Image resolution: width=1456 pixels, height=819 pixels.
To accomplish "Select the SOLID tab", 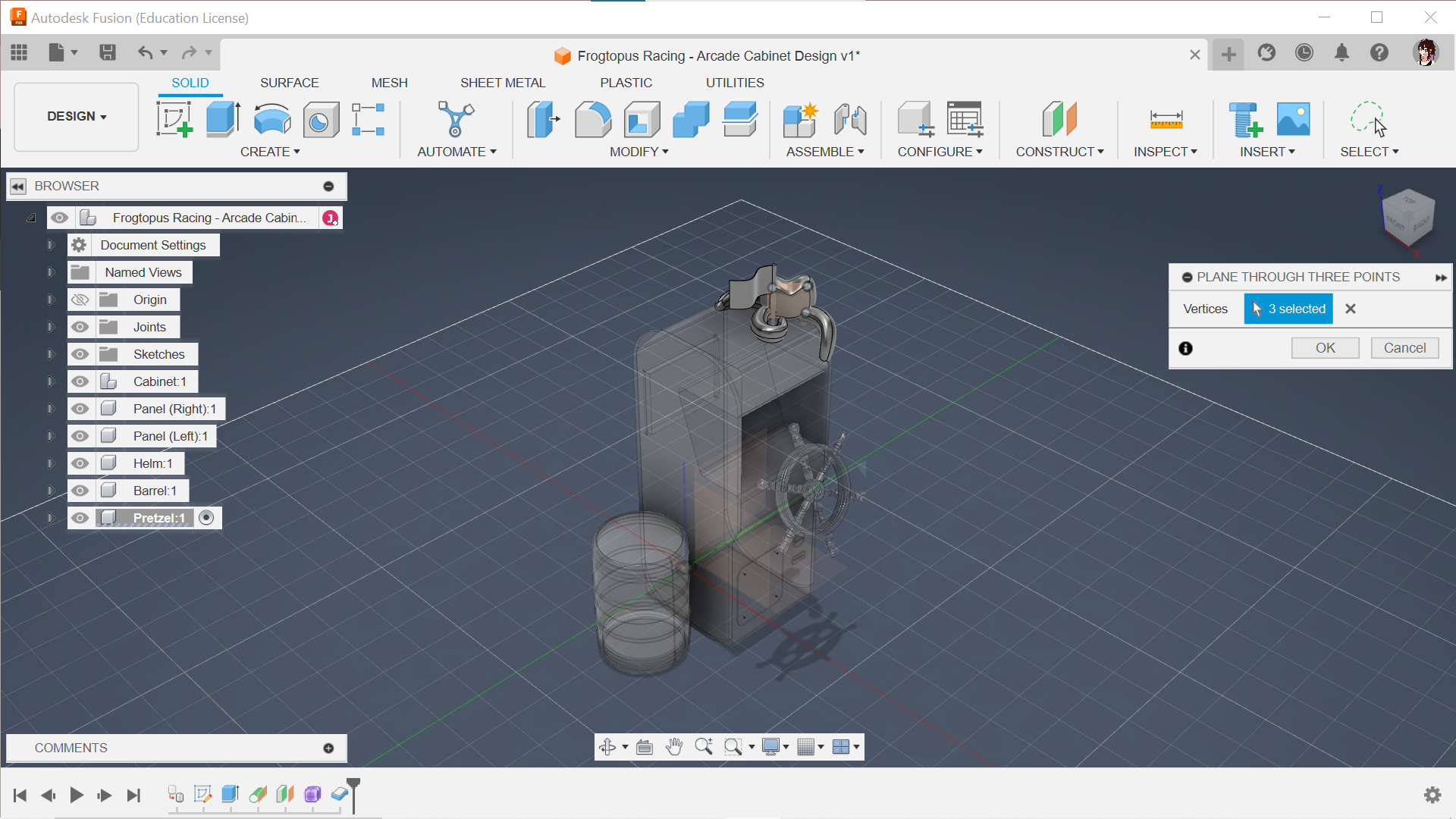I will 190,83.
